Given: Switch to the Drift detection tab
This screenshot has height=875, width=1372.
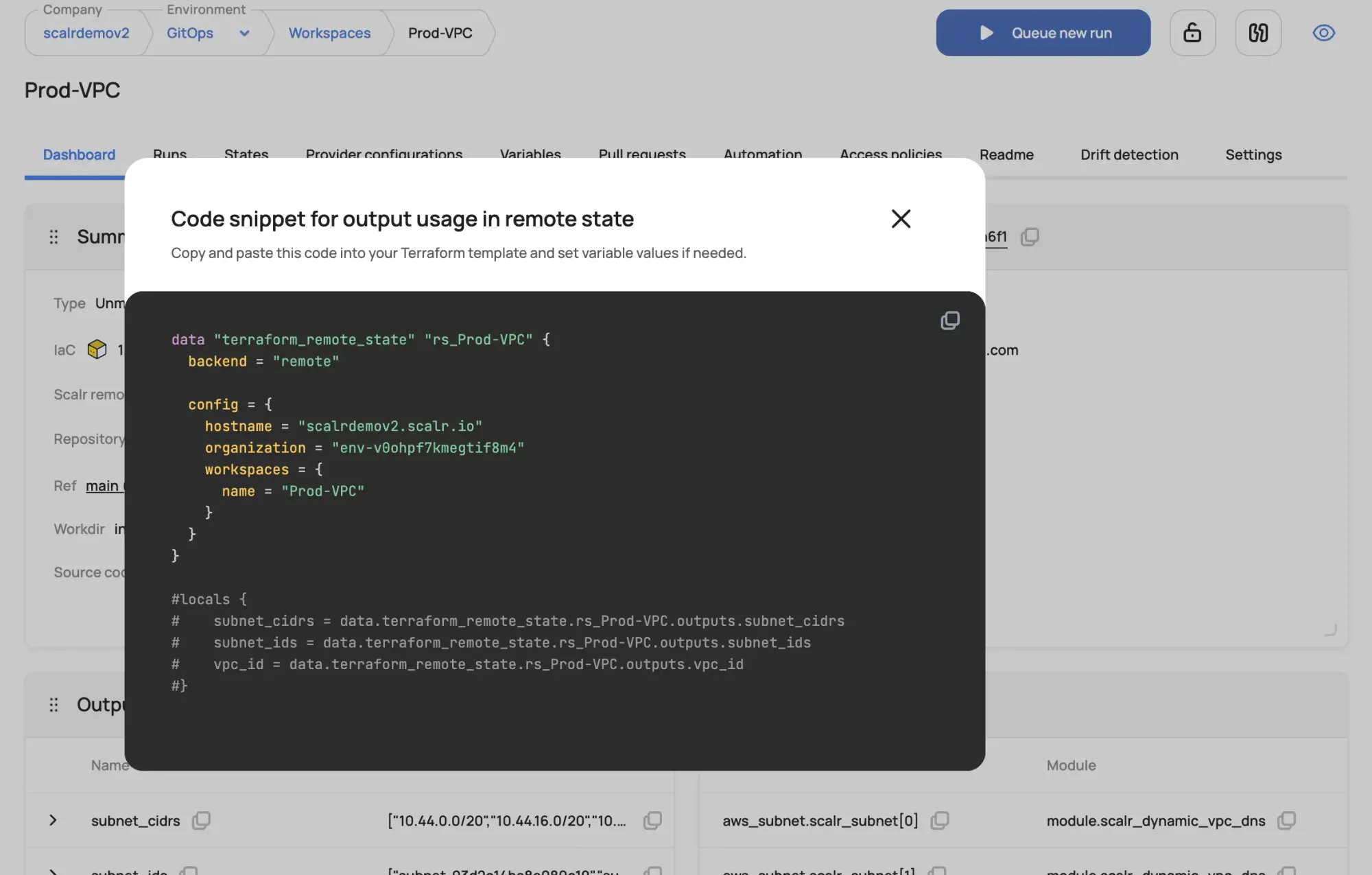Looking at the screenshot, I should click(x=1129, y=154).
